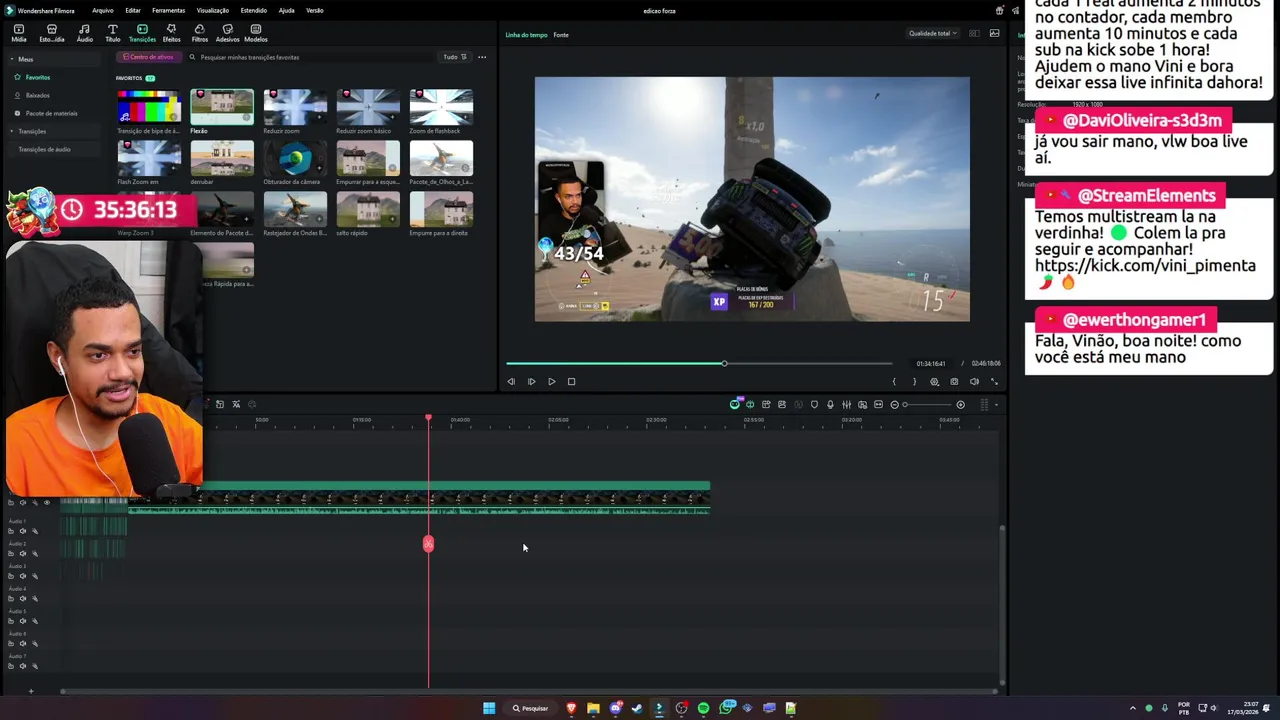Open the Mídia panel in Filmora
This screenshot has height=720, width=1280.
[18, 33]
